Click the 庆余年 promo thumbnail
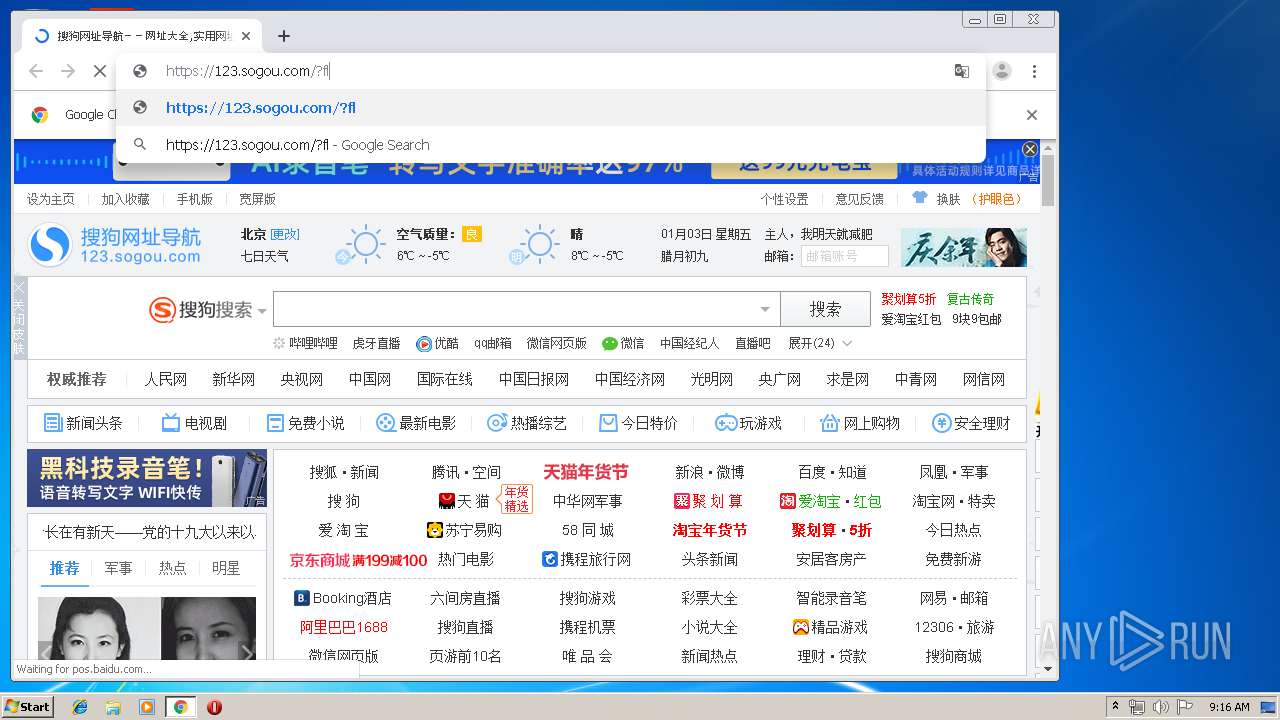Screen dimensions: 1280x720 coord(964,247)
